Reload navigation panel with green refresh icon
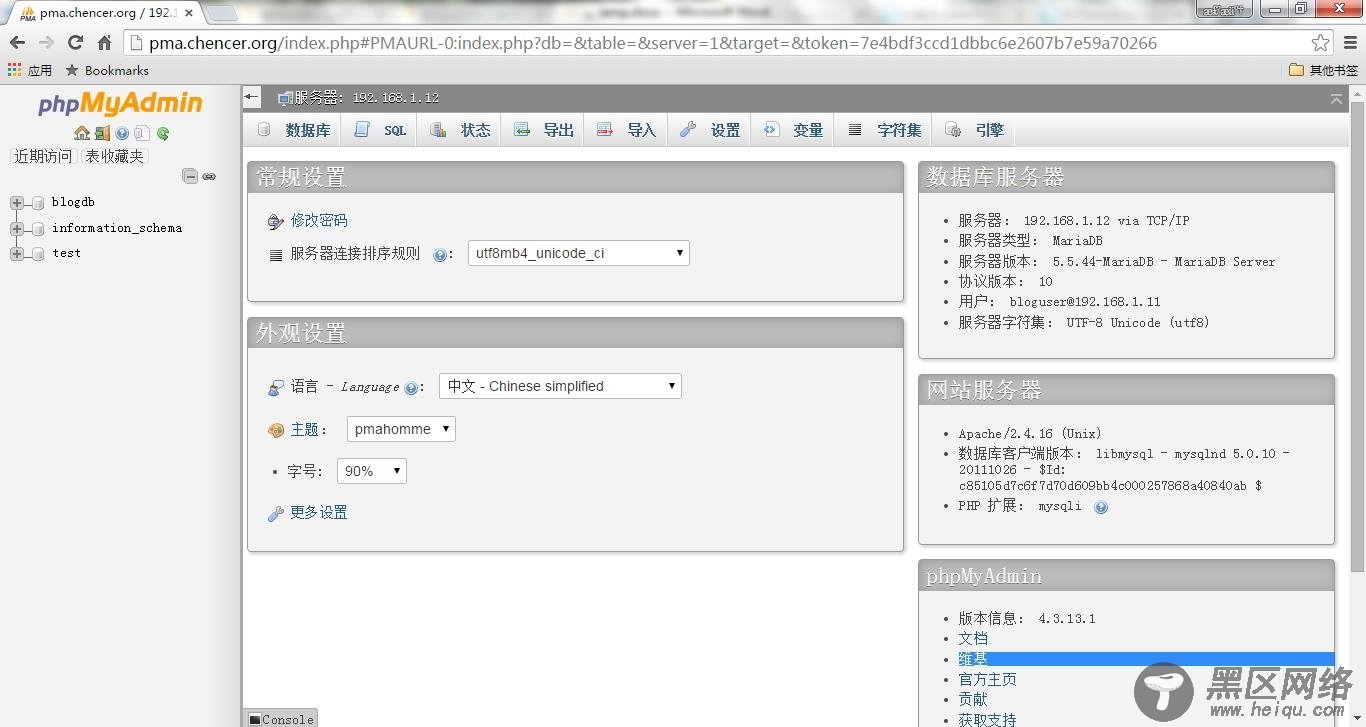This screenshot has height=727, width=1366. click(x=162, y=133)
